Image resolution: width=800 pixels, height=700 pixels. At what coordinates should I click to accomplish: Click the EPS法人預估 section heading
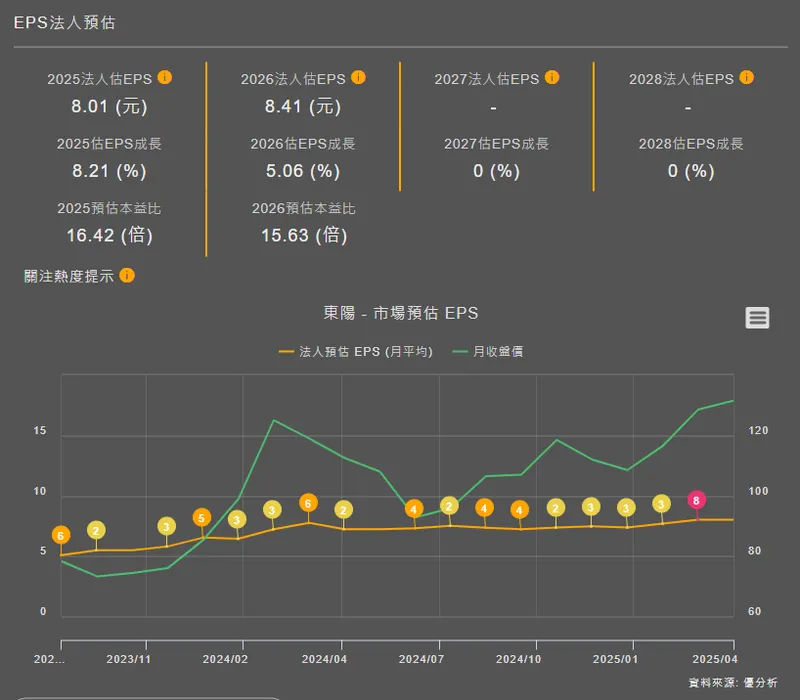[x=64, y=22]
